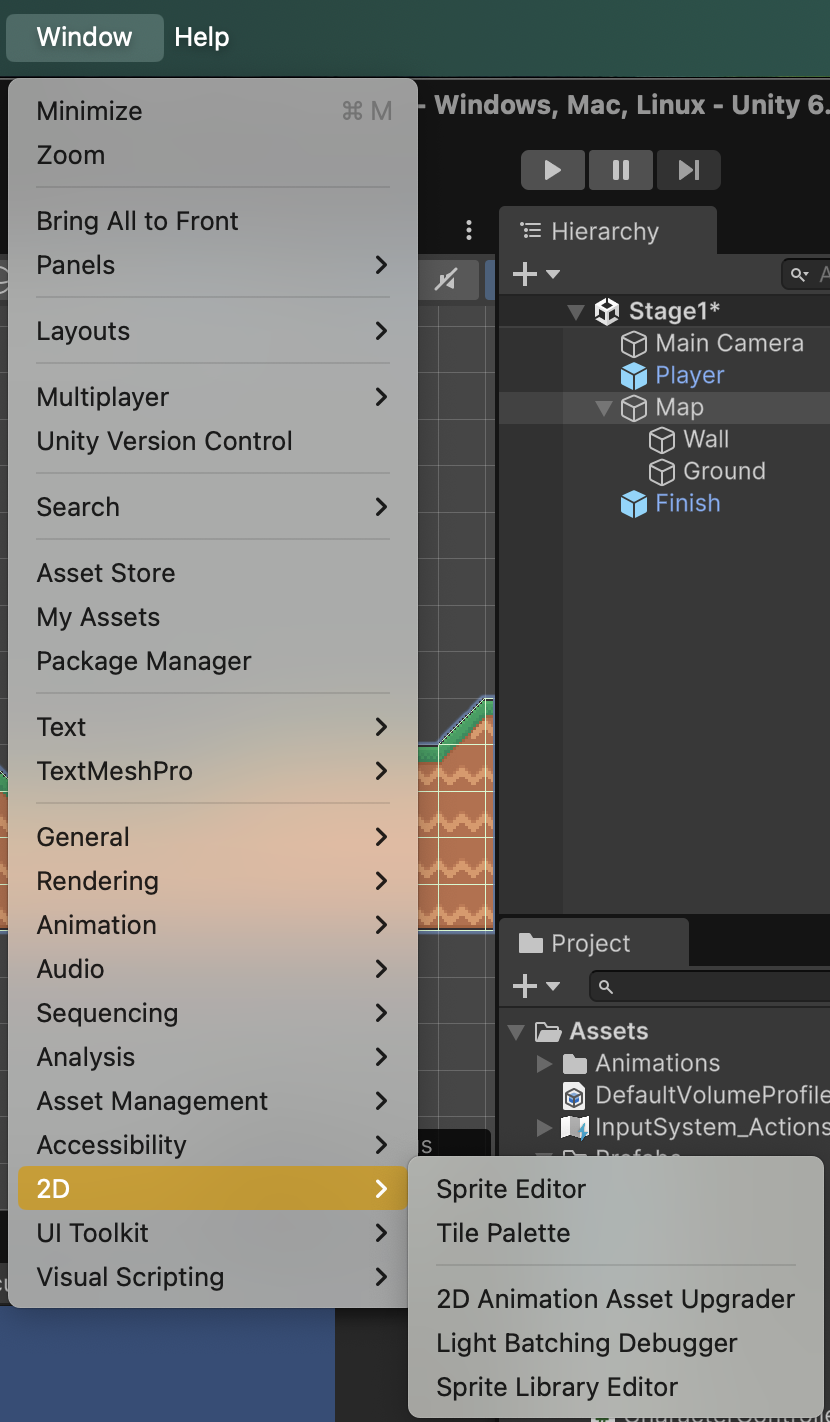Image resolution: width=830 pixels, height=1422 pixels.
Task: Expand the InputSystem_Actions asset
Action: pyautogui.click(x=544, y=1127)
